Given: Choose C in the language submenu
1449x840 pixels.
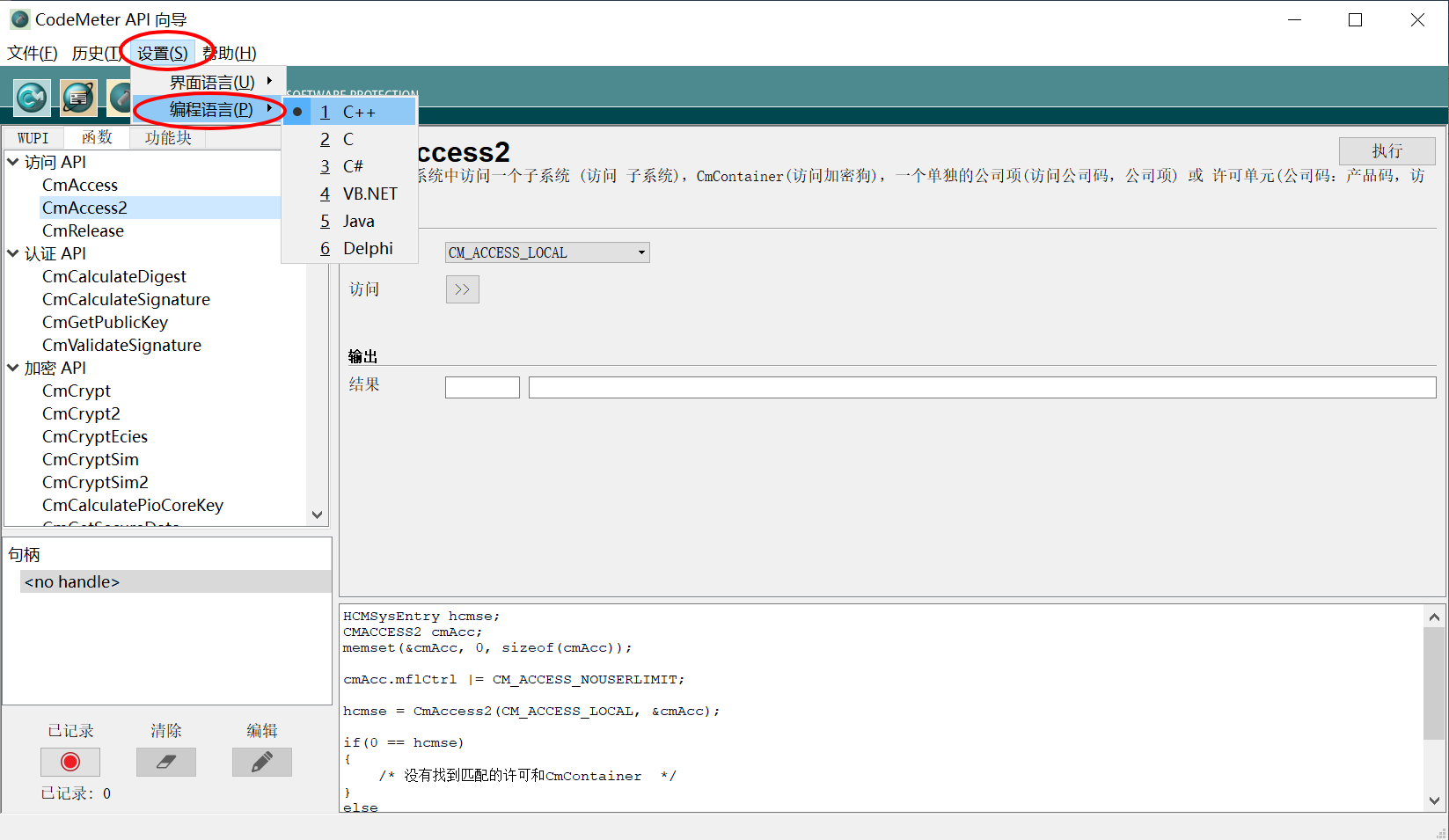Looking at the screenshot, I should click(x=349, y=139).
